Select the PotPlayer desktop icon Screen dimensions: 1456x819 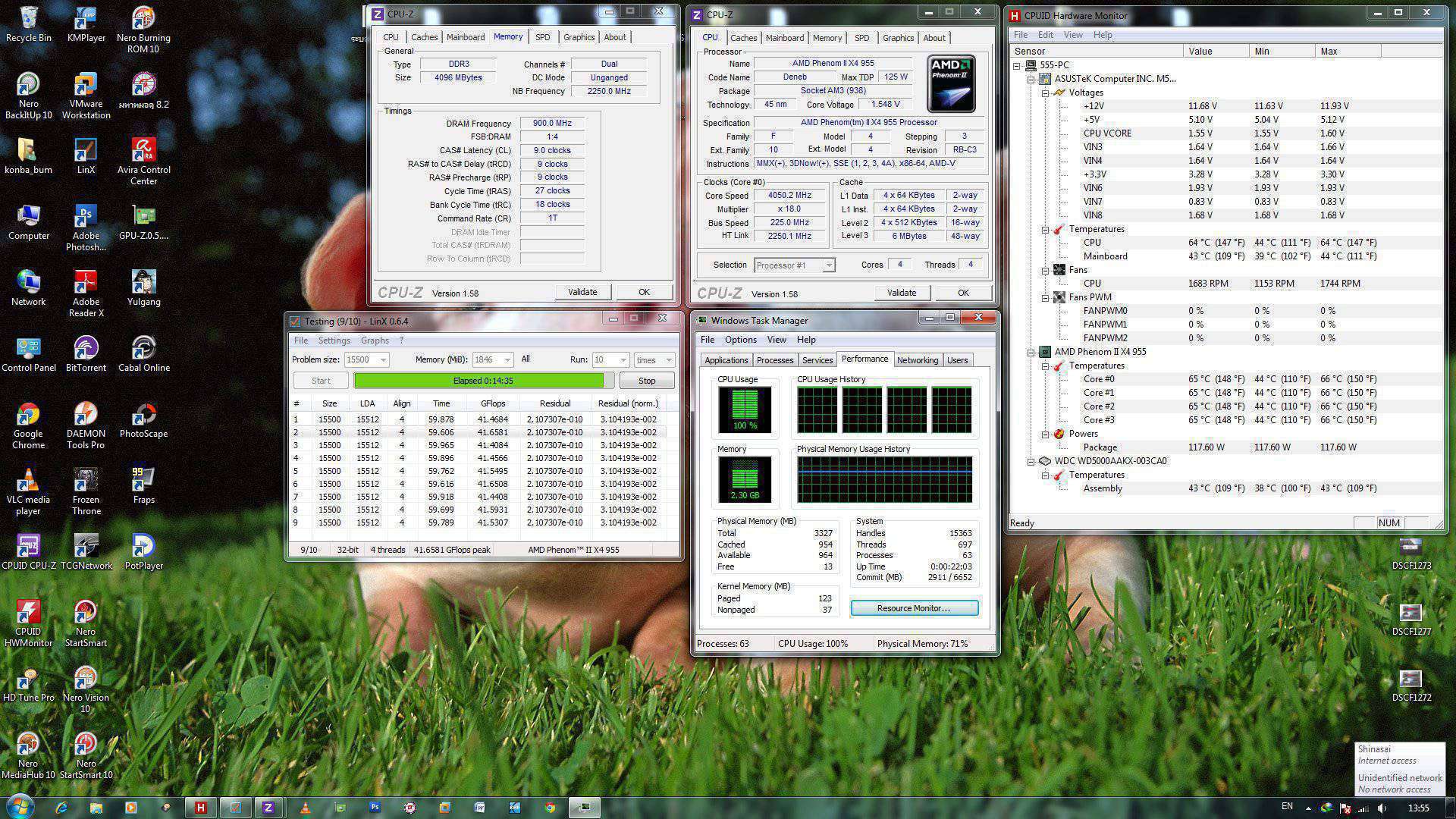[x=143, y=553]
